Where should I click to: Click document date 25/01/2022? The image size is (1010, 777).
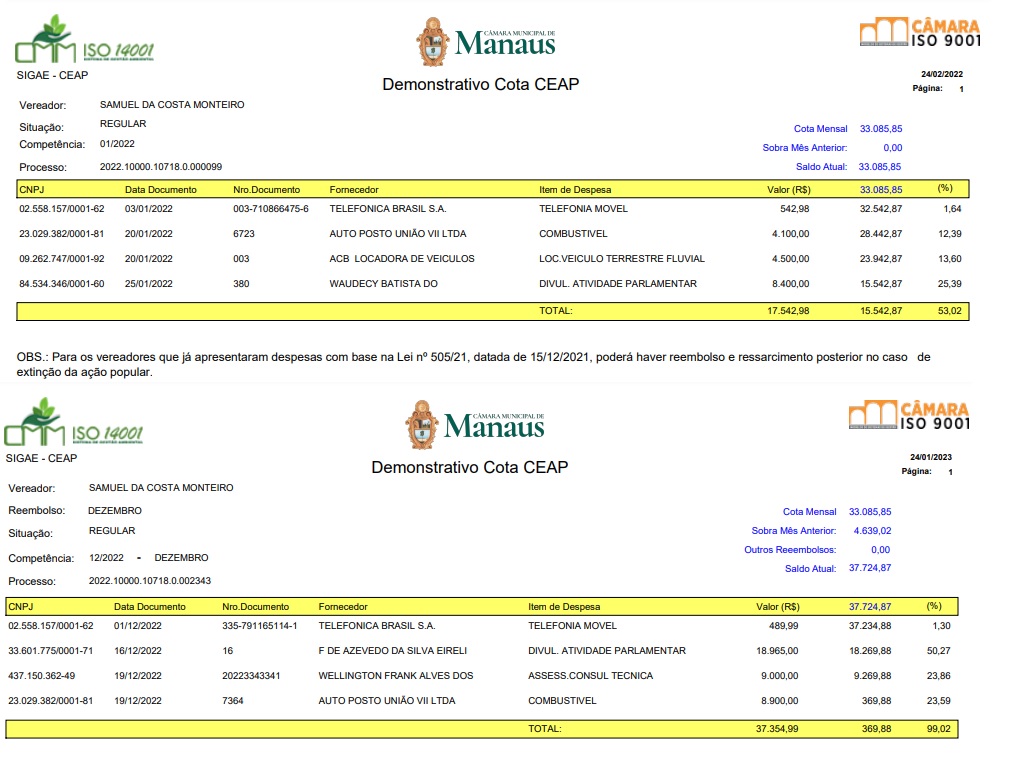click(149, 283)
